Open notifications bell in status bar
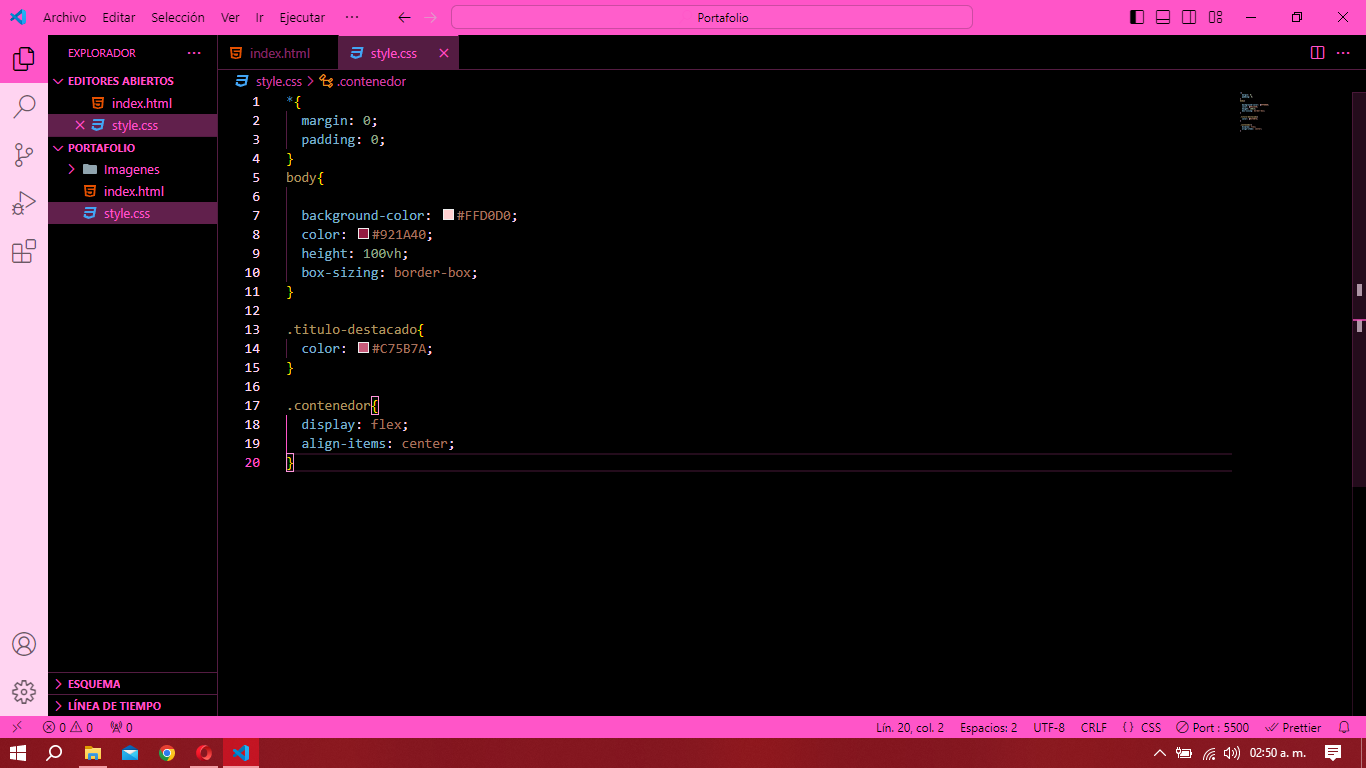This screenshot has width=1366, height=768. (1344, 727)
